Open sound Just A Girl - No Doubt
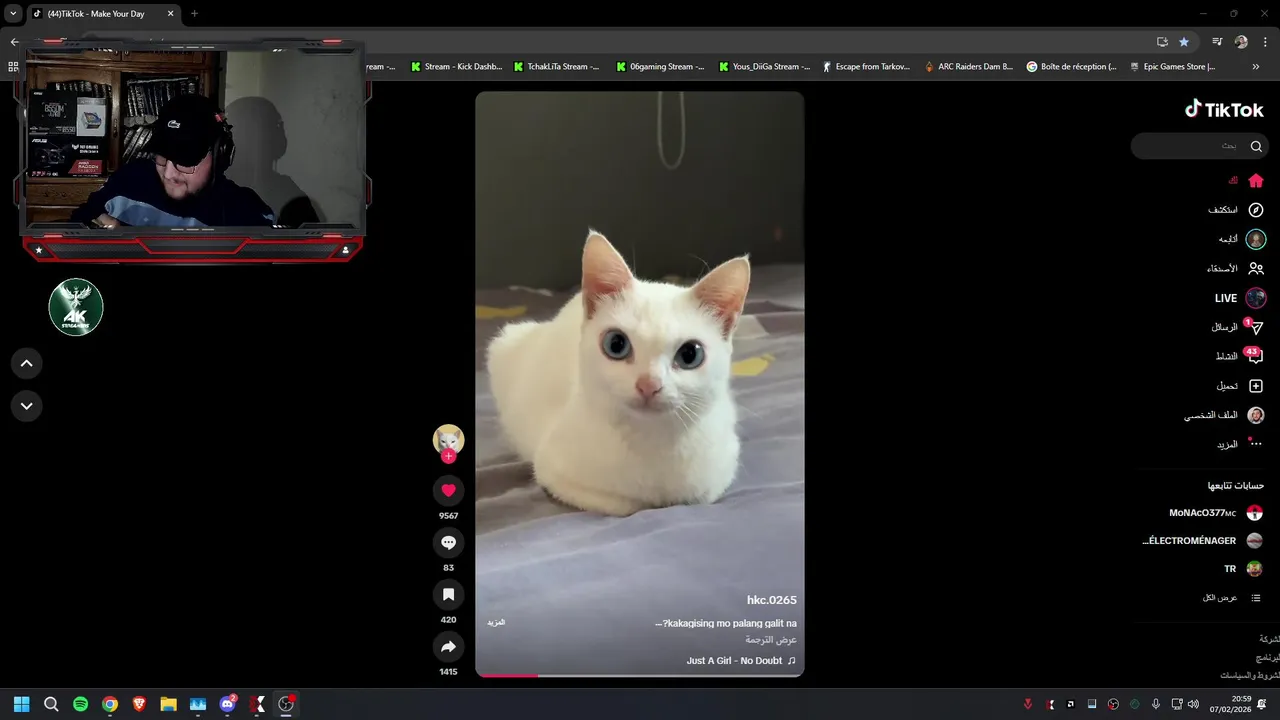This screenshot has width=1280, height=720. click(741, 661)
